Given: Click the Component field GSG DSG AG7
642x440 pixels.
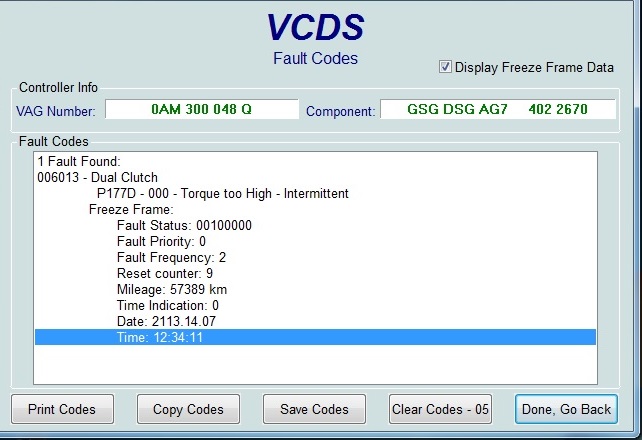Looking at the screenshot, I should pyautogui.click(x=498, y=109).
